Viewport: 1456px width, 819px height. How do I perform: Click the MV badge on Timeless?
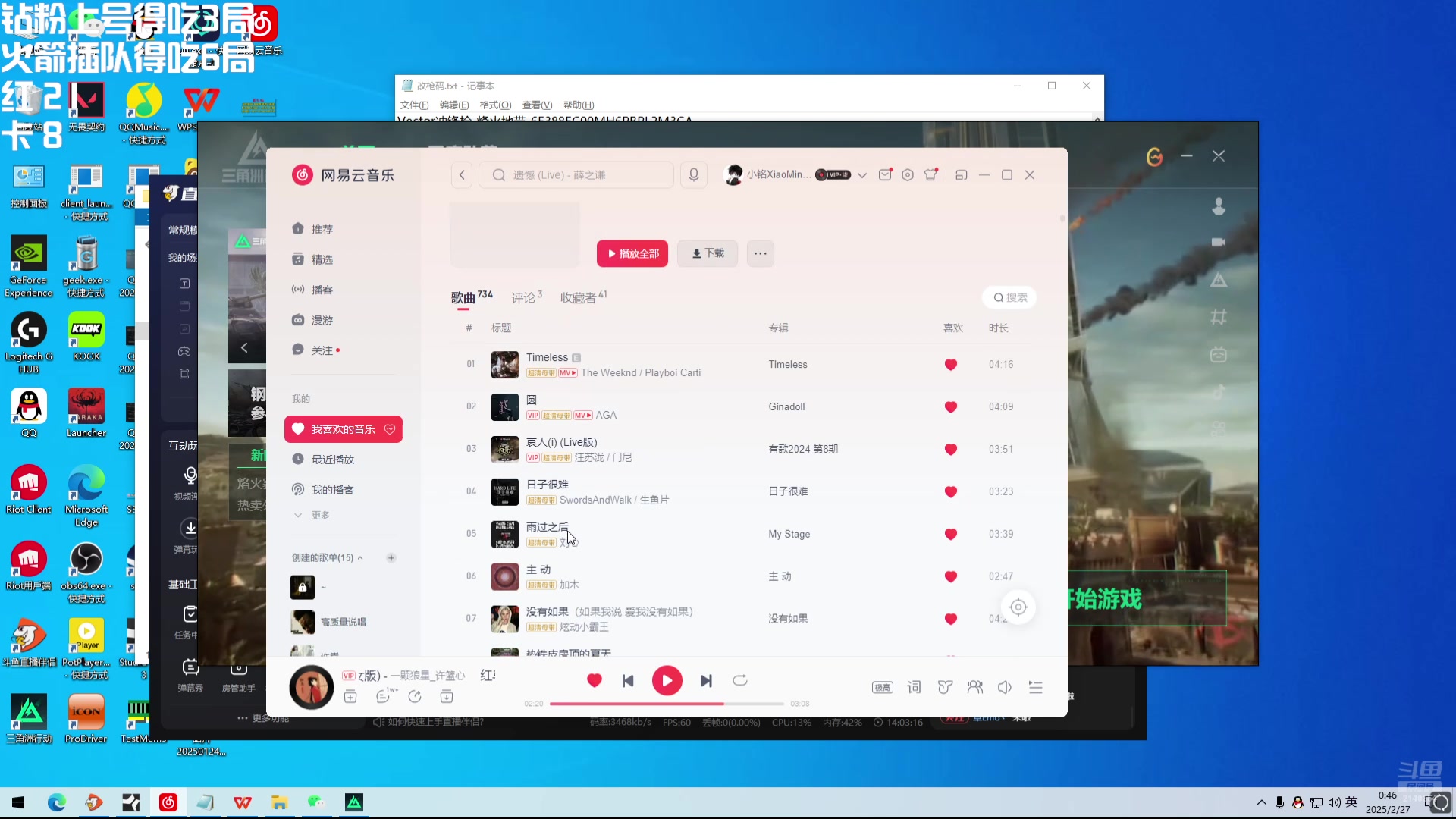click(568, 373)
